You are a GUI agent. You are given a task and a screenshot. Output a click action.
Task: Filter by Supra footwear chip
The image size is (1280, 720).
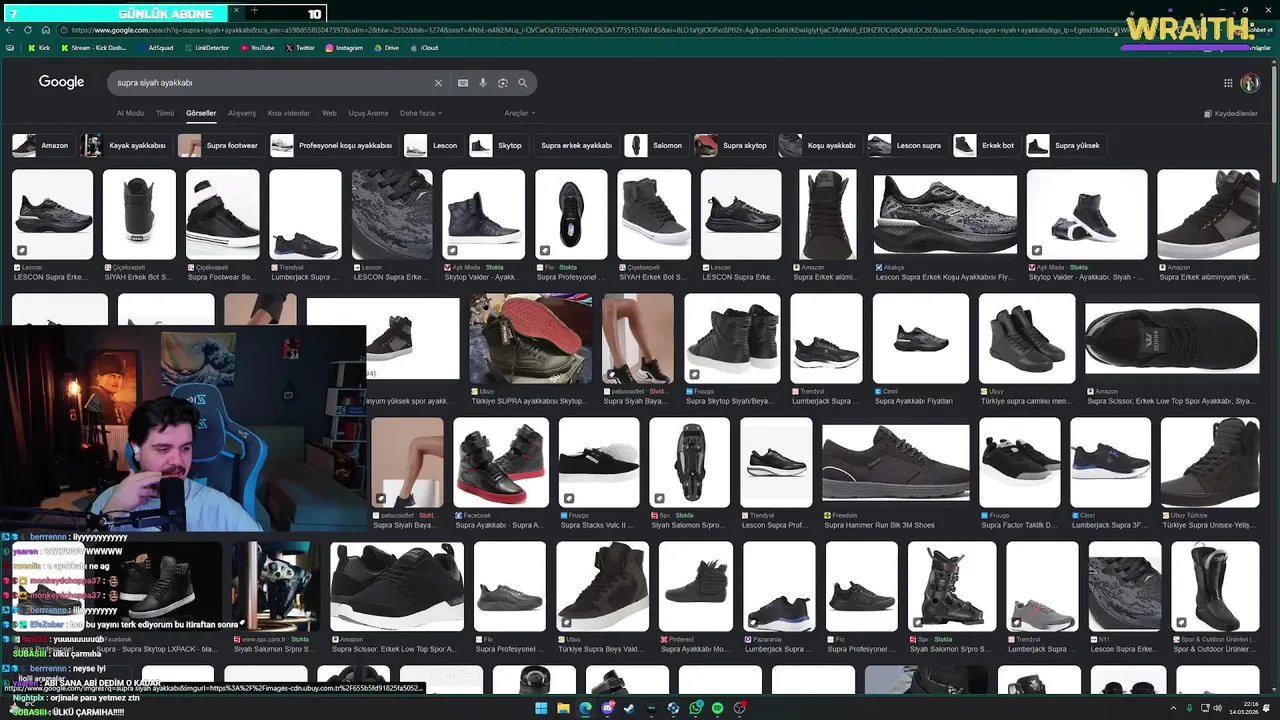click(x=220, y=145)
